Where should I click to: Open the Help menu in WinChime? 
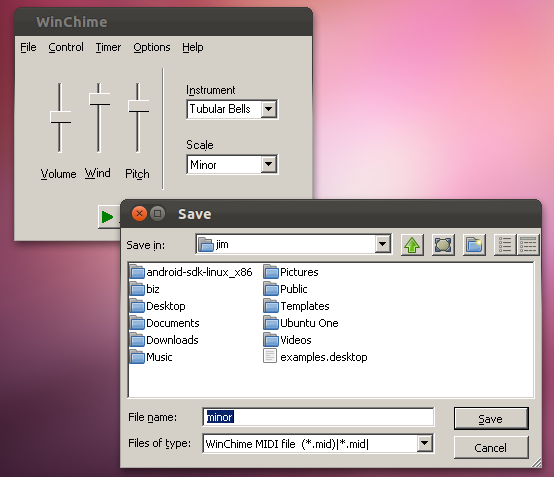coord(193,47)
